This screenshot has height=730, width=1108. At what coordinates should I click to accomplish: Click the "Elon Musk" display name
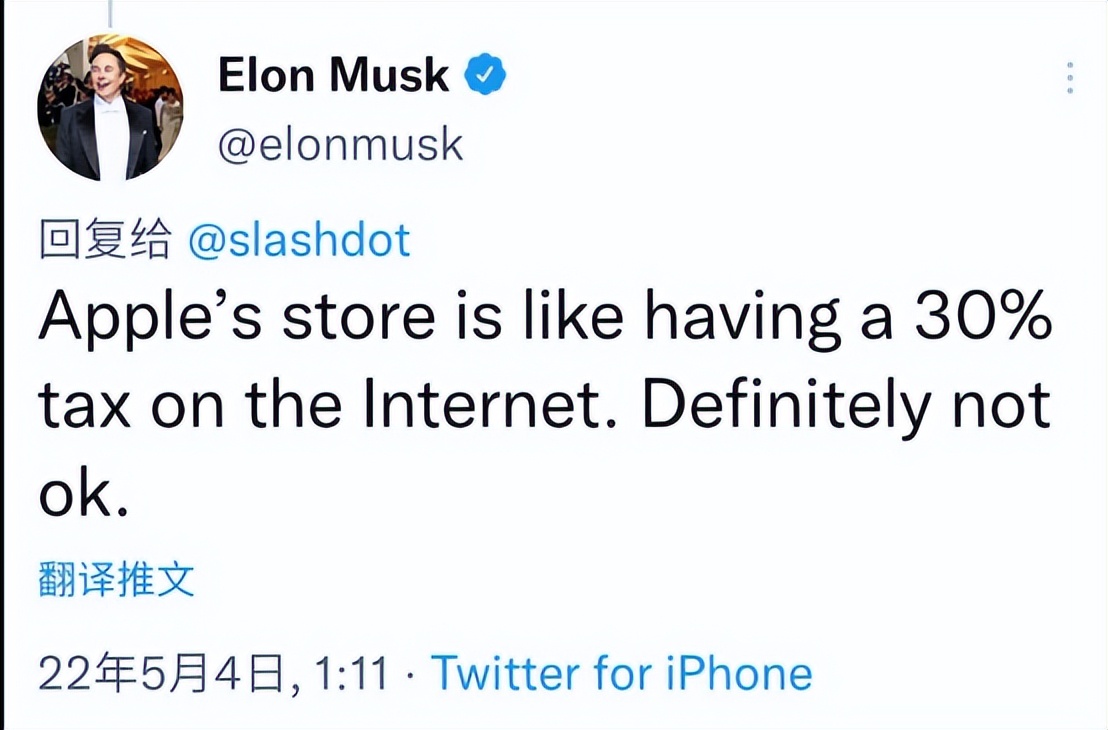pos(334,76)
